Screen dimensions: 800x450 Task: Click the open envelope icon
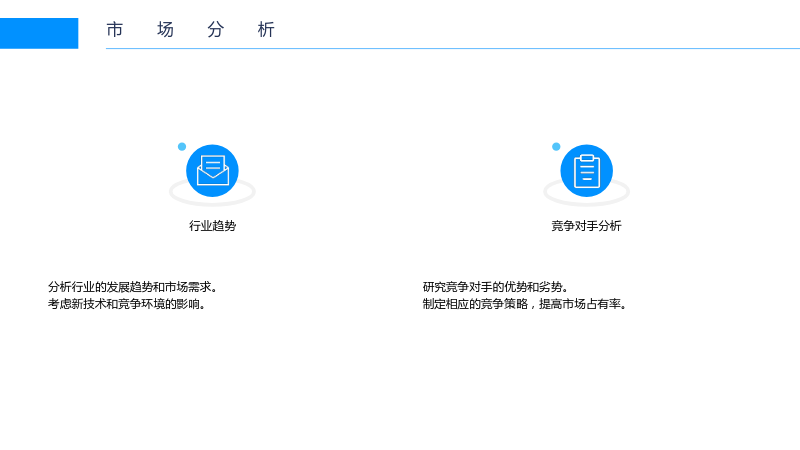pos(212,171)
